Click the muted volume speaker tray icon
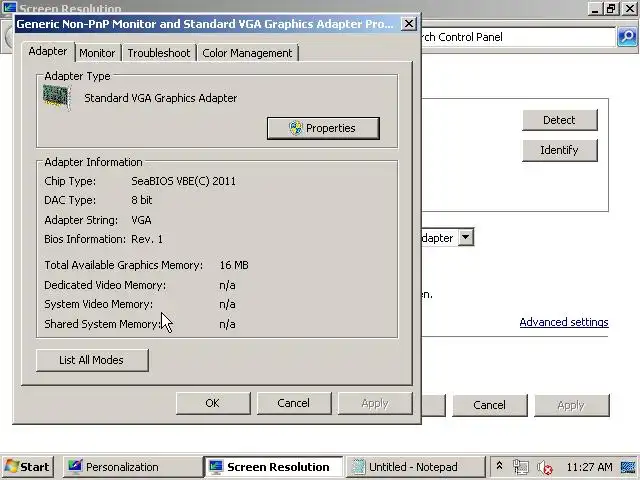The width and height of the screenshot is (640, 480). (x=544, y=467)
